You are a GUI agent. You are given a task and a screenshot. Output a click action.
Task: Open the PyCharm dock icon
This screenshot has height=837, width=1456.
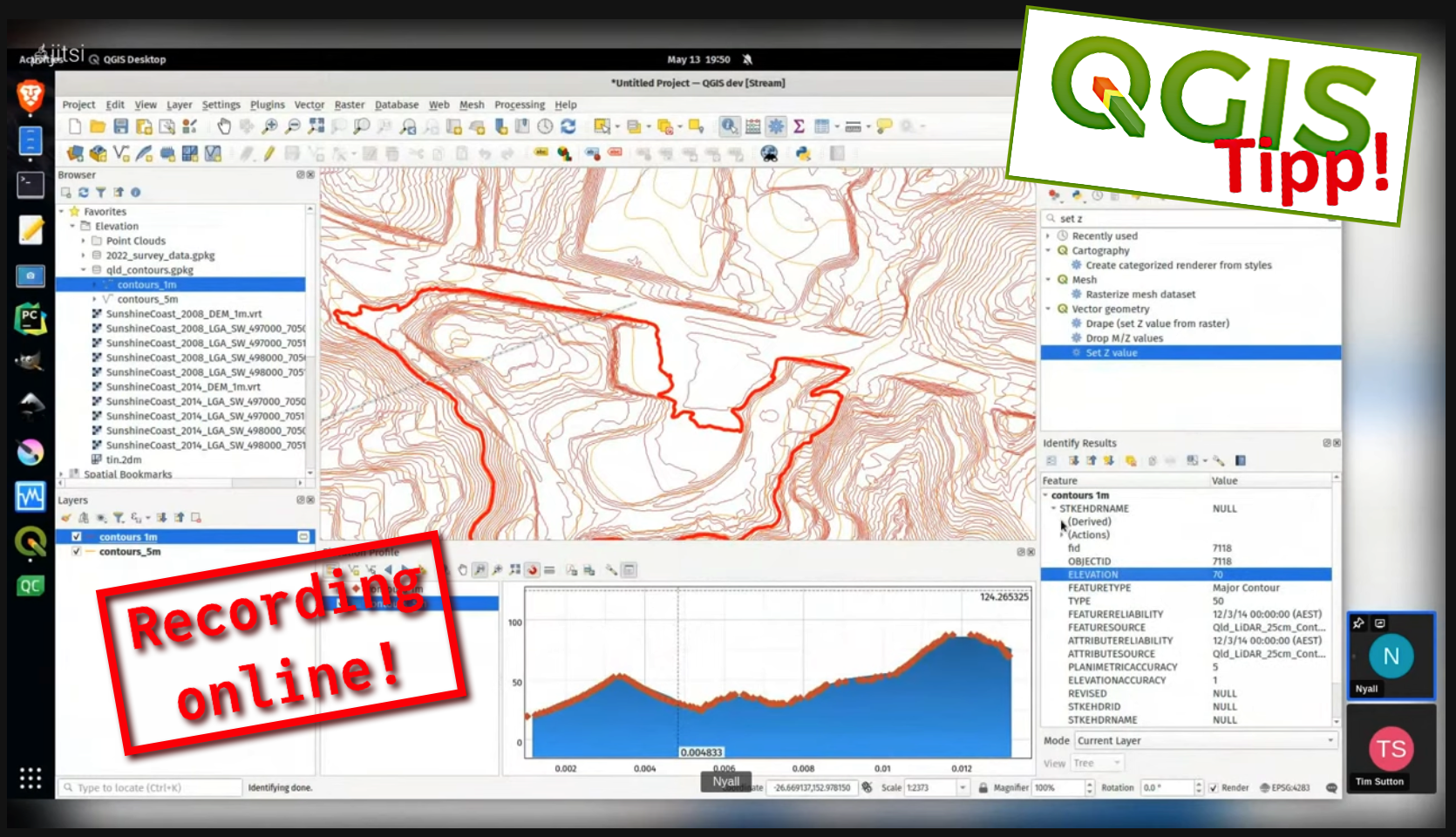pyautogui.click(x=31, y=319)
